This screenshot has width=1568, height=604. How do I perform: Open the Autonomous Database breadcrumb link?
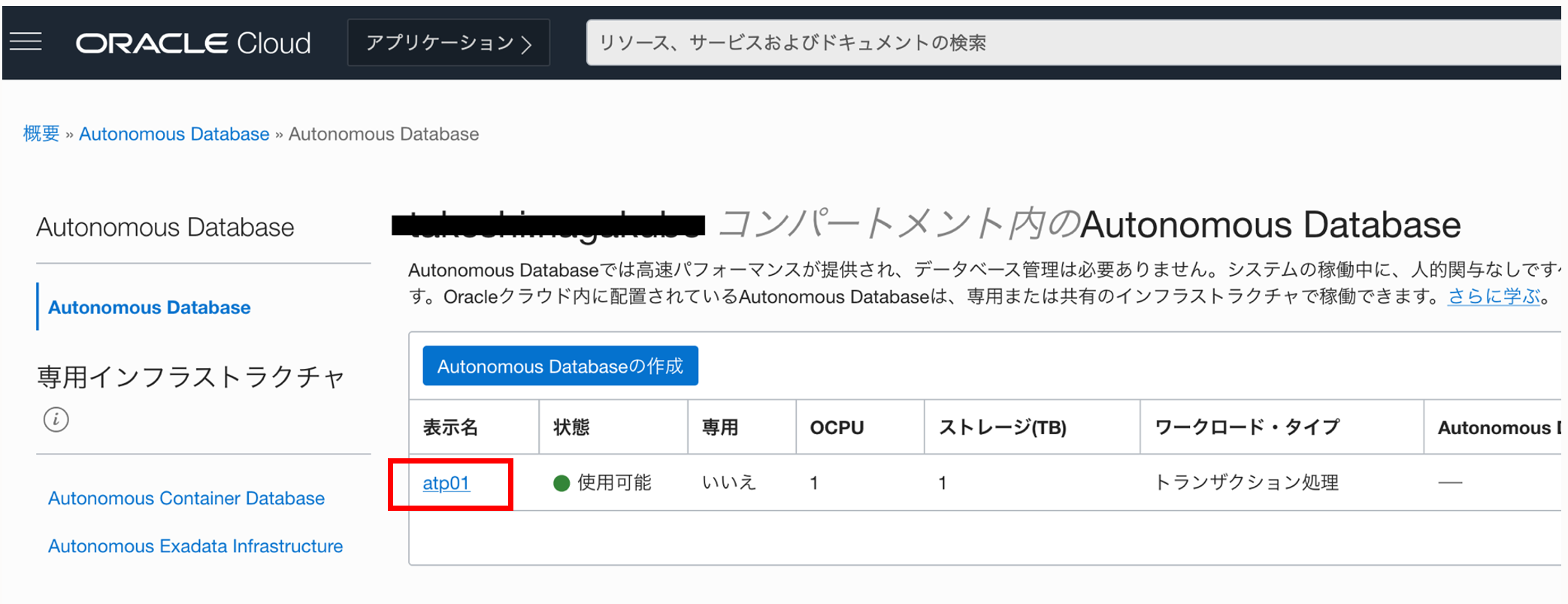coord(174,134)
